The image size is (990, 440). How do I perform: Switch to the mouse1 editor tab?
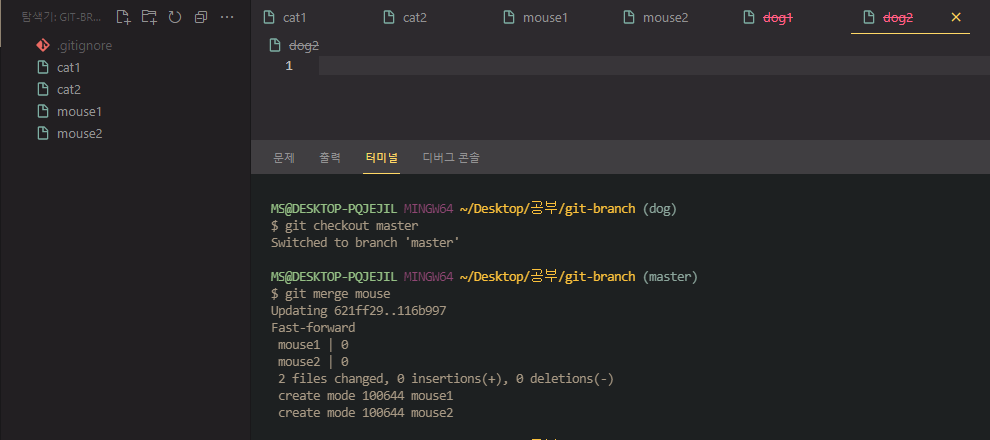click(x=545, y=18)
